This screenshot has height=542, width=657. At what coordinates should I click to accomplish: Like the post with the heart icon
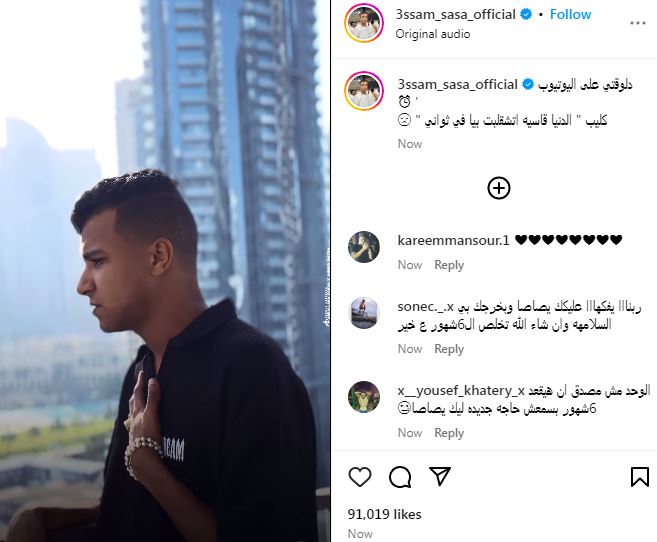click(x=360, y=477)
